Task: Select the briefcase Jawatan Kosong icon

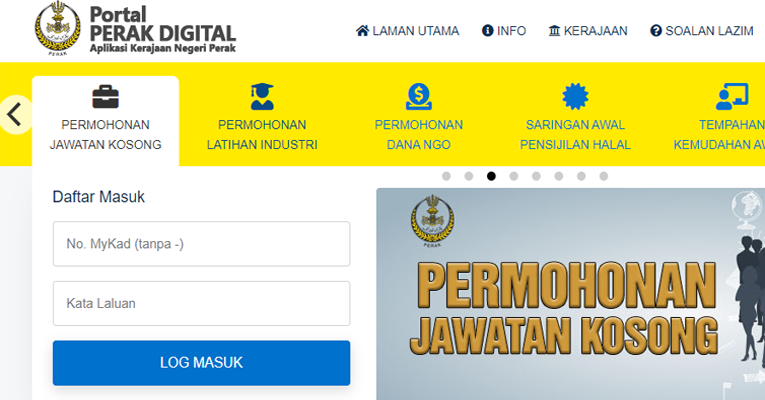Action: [105, 97]
